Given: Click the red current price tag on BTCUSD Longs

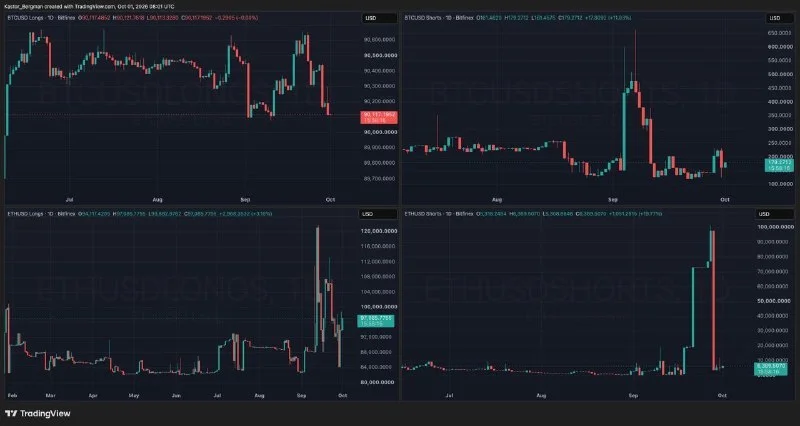Looking at the screenshot, I should (x=379, y=117).
